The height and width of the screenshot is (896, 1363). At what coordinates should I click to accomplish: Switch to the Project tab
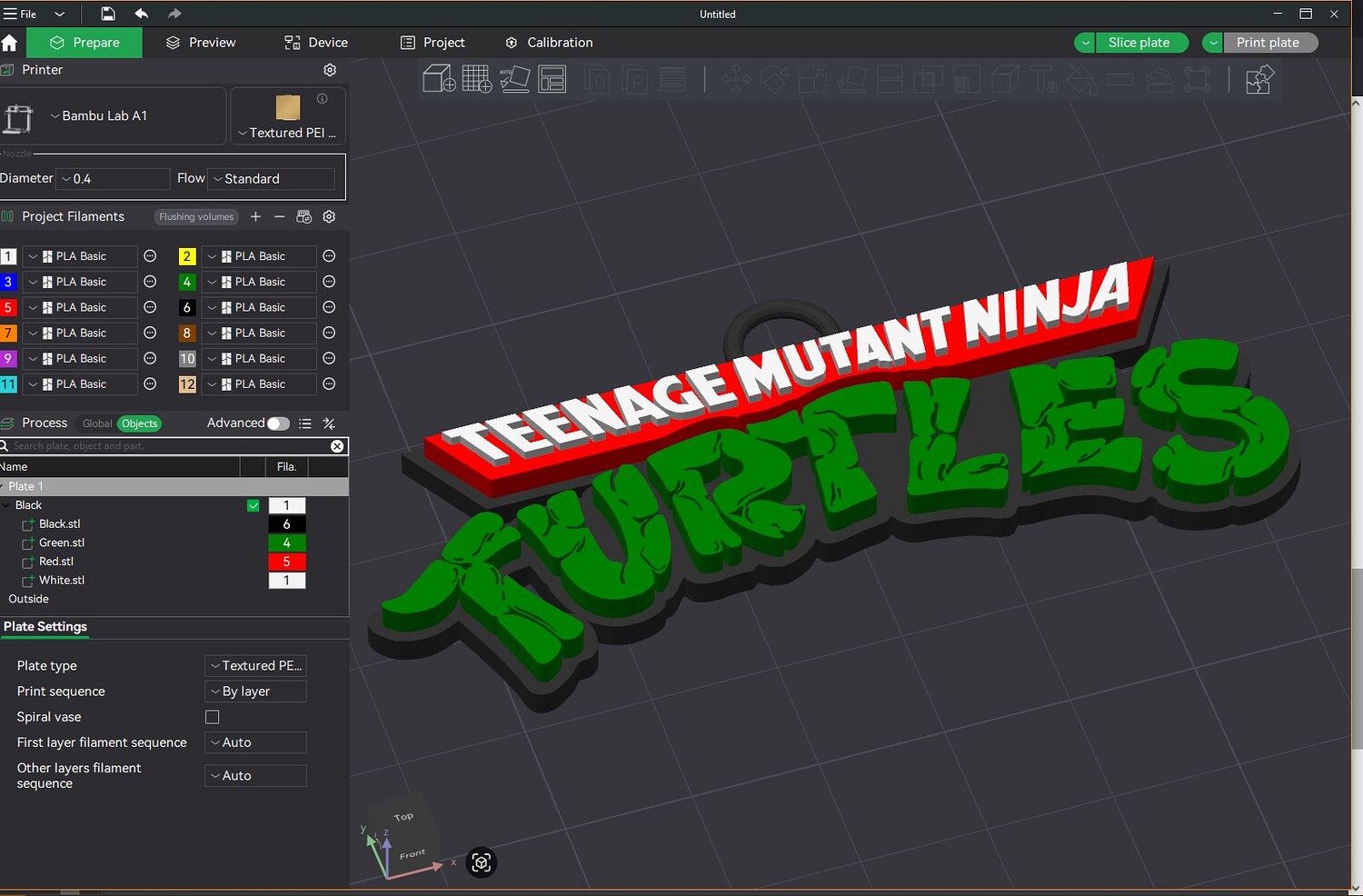[433, 43]
